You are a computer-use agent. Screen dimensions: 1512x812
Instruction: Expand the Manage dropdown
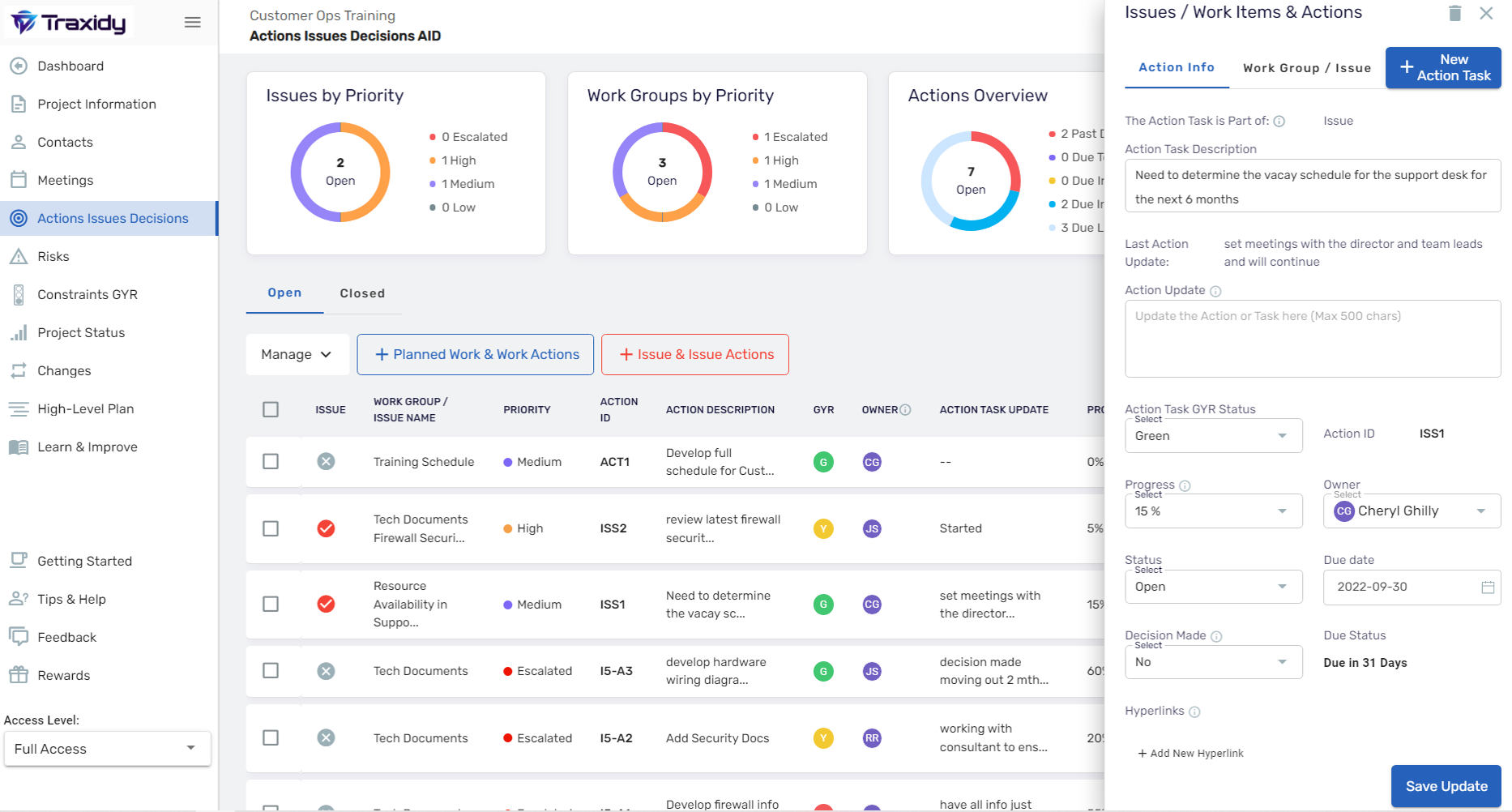(x=297, y=354)
